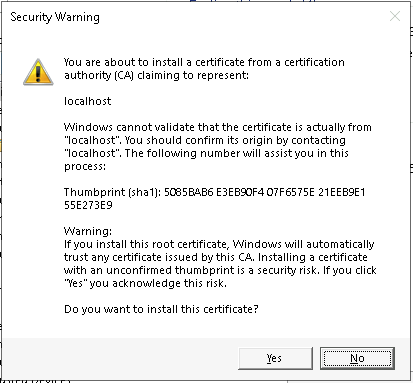Click thumbprint segment 5085BAB6

point(188,192)
